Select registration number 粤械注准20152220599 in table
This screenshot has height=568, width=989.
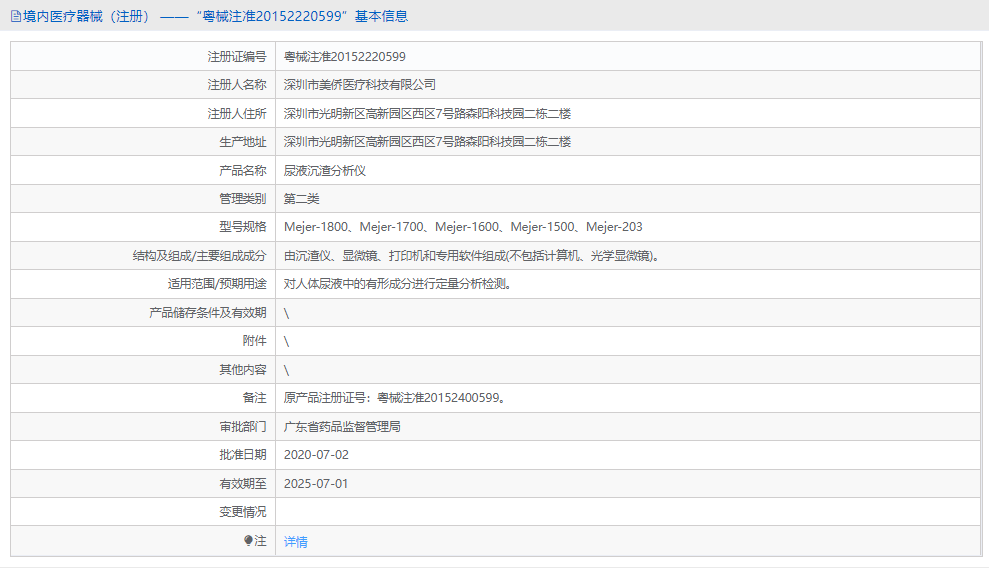click(344, 57)
